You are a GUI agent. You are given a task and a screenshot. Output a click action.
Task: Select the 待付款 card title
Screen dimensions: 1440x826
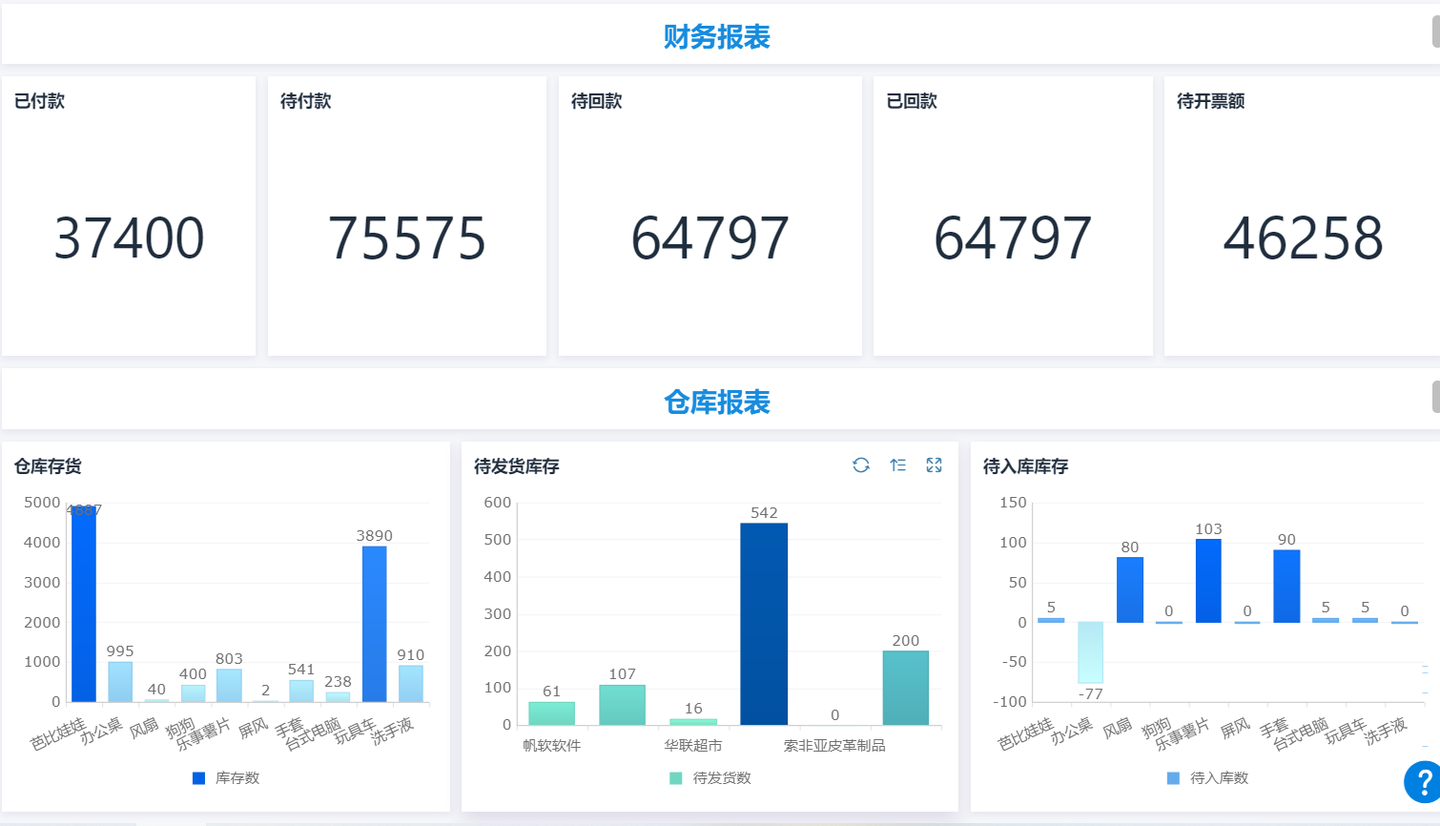(306, 101)
